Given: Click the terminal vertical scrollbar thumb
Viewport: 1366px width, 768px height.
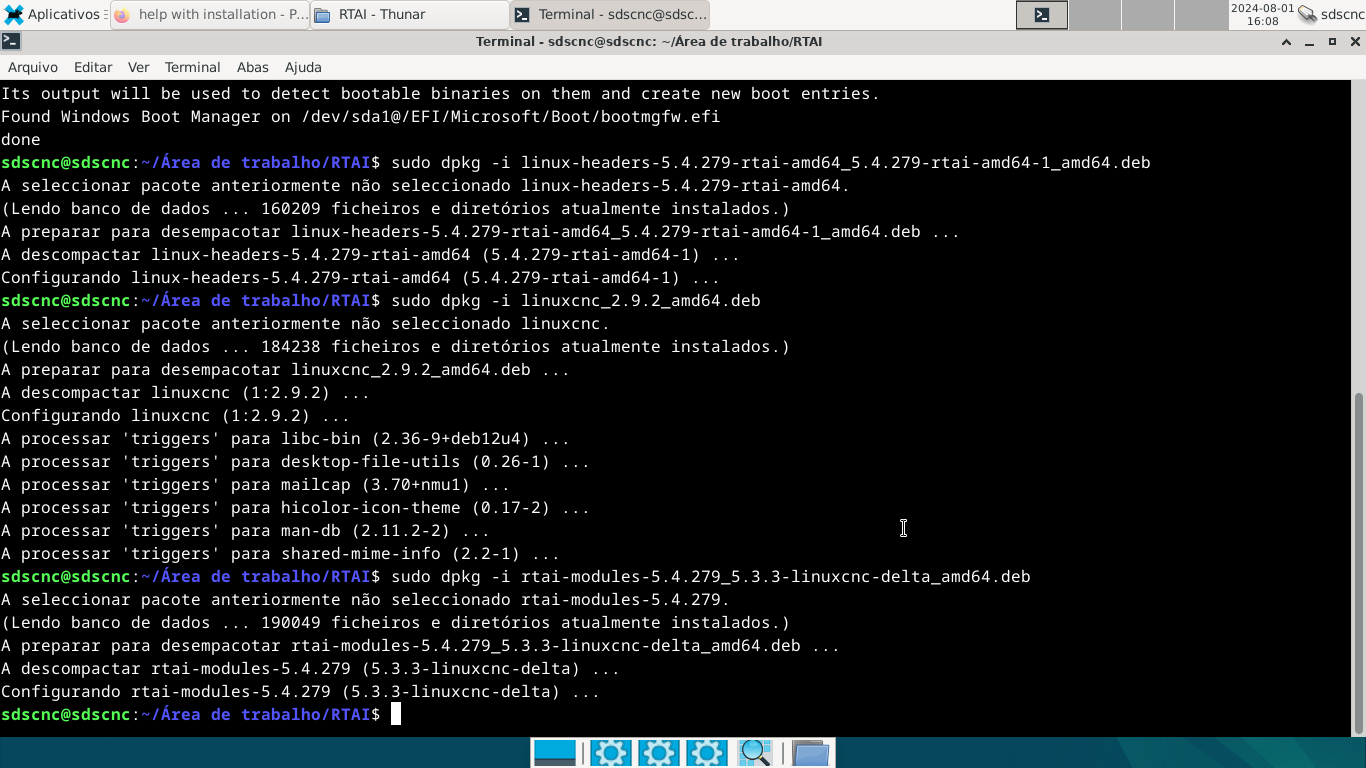Looking at the screenshot, I should coord(1358,563).
